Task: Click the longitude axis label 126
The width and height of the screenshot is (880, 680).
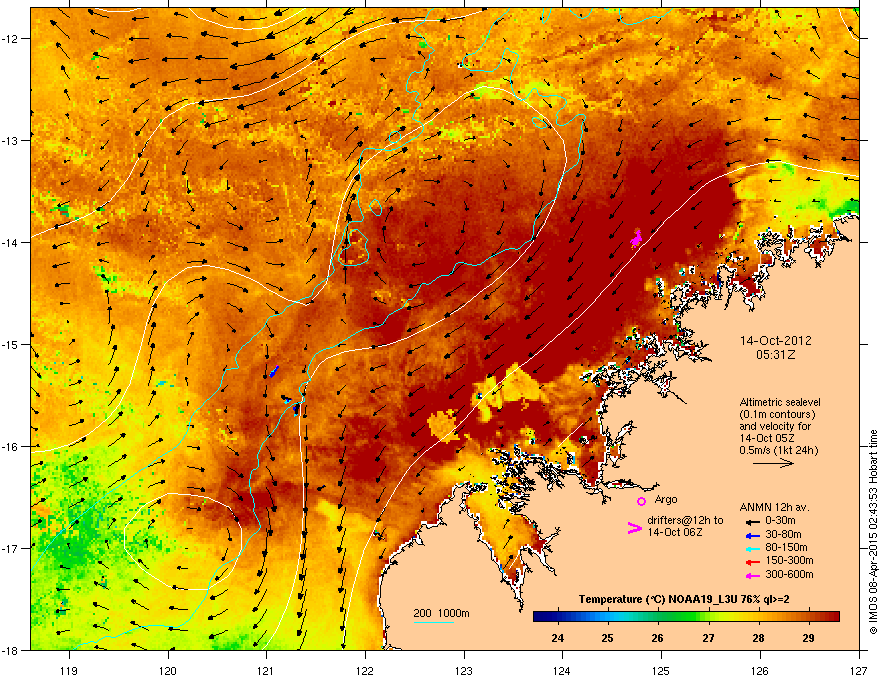Action: (760, 670)
